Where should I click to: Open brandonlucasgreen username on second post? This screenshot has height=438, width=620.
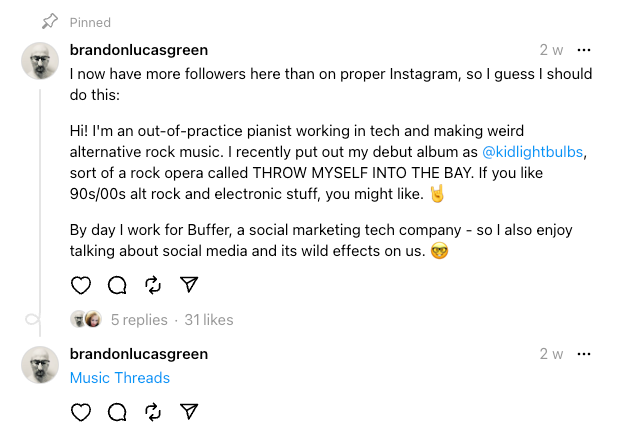click(139, 354)
